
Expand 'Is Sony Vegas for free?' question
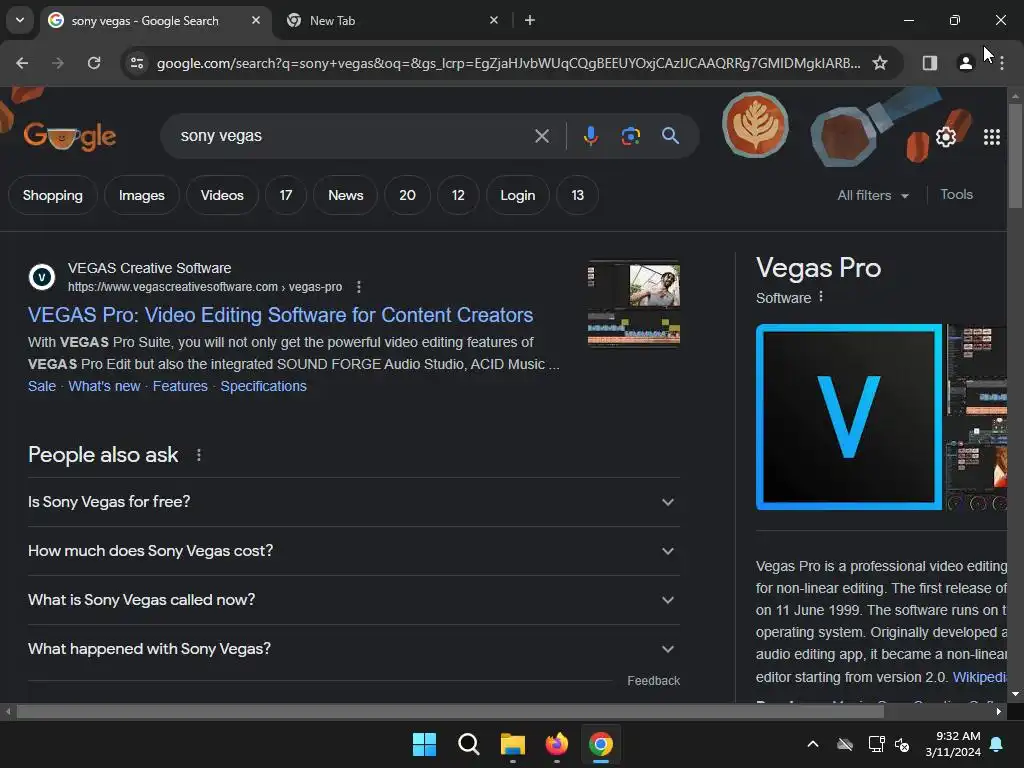(x=353, y=502)
